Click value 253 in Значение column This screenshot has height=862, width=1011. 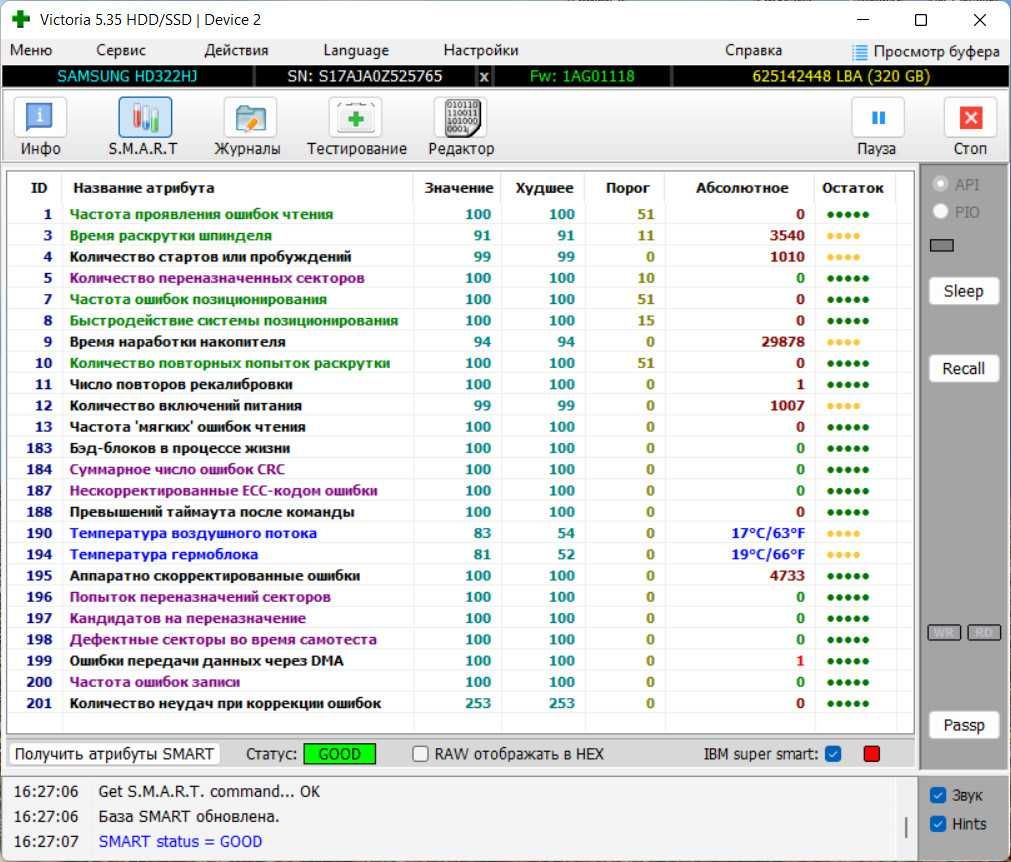(478, 703)
